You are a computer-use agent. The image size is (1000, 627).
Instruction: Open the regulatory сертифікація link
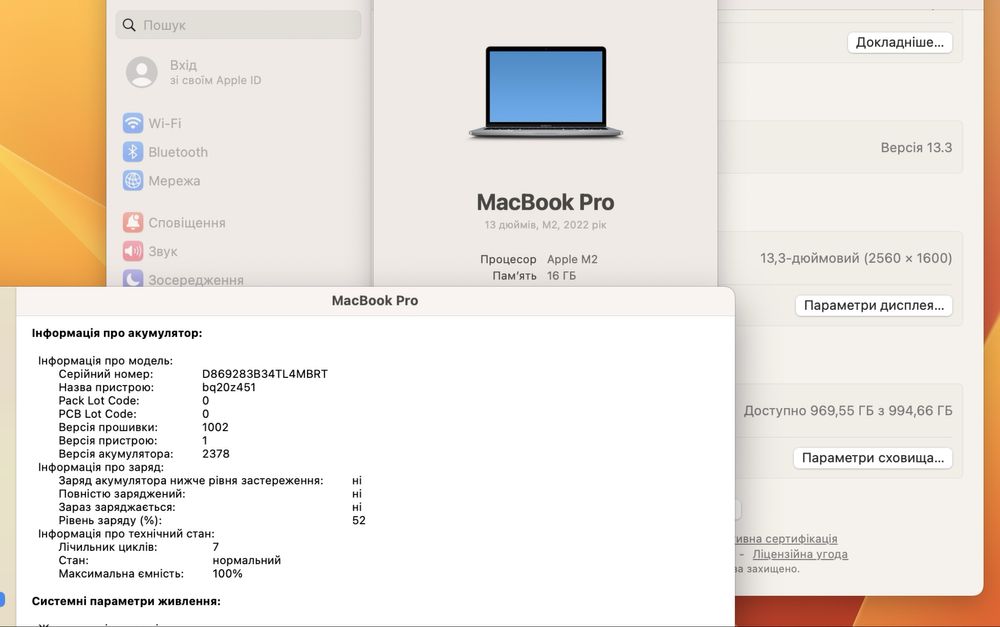(x=786, y=539)
